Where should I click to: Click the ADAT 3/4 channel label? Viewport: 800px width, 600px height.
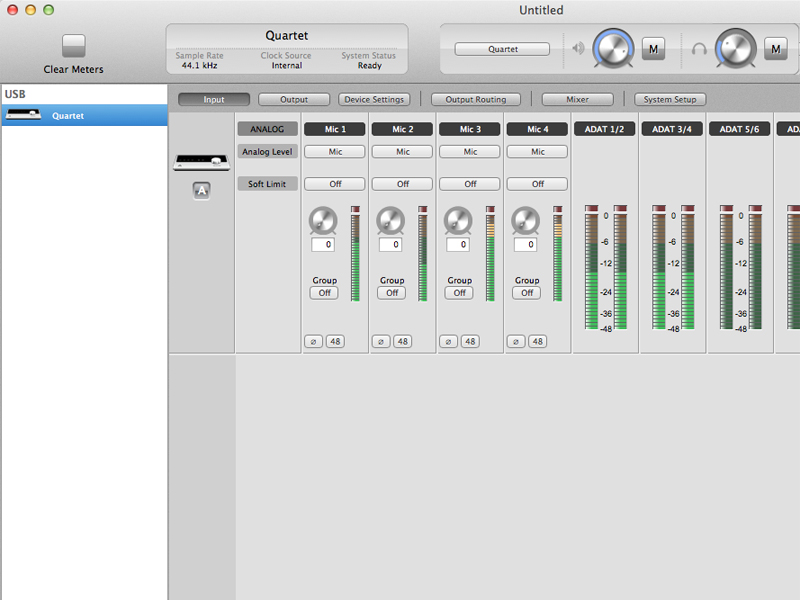(x=672, y=129)
